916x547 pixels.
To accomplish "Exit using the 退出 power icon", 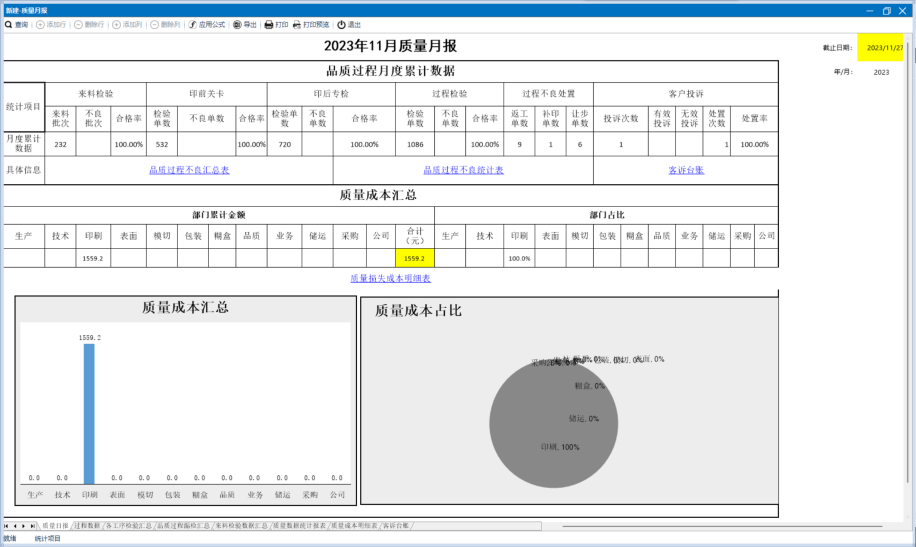I will point(349,24).
